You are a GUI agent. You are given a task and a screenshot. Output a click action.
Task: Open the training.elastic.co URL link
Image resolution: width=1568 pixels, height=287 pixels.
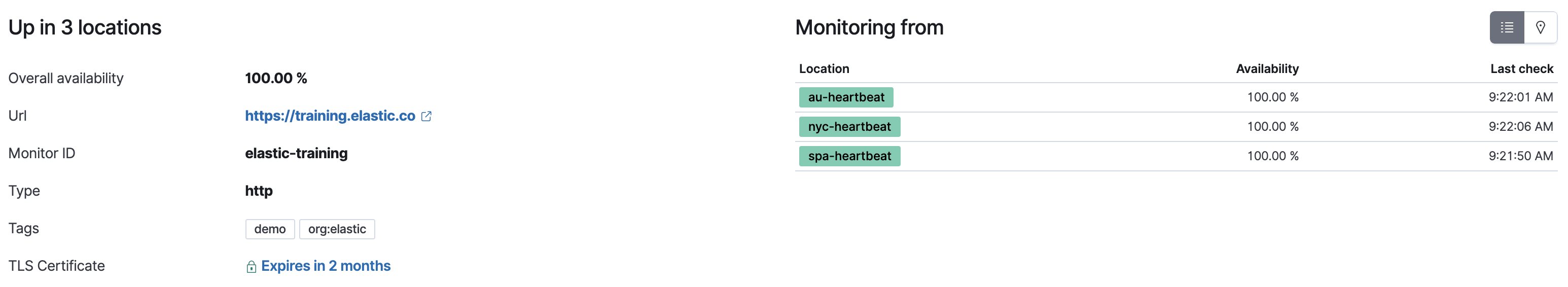point(330,116)
